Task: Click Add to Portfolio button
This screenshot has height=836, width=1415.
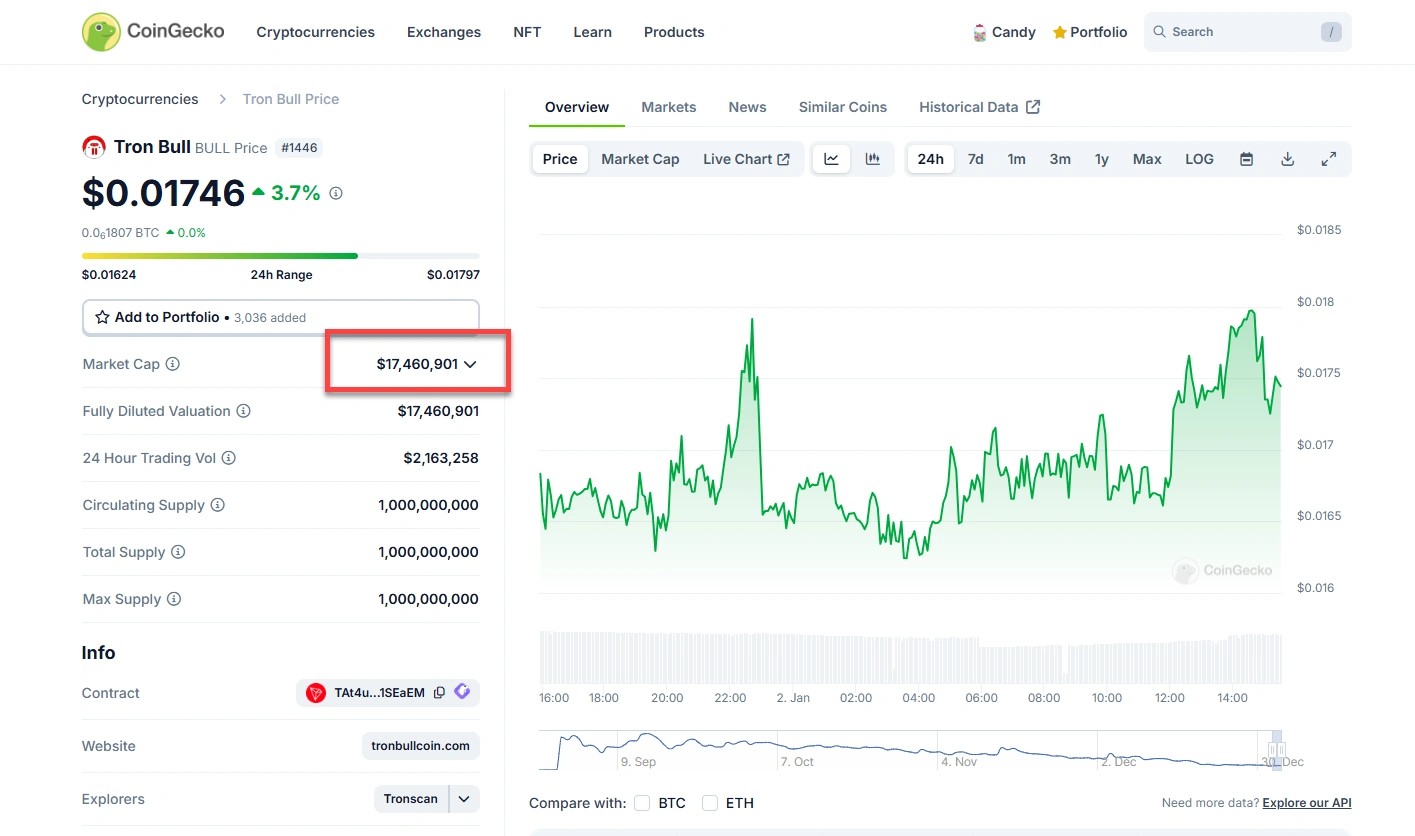Action: click(280, 317)
